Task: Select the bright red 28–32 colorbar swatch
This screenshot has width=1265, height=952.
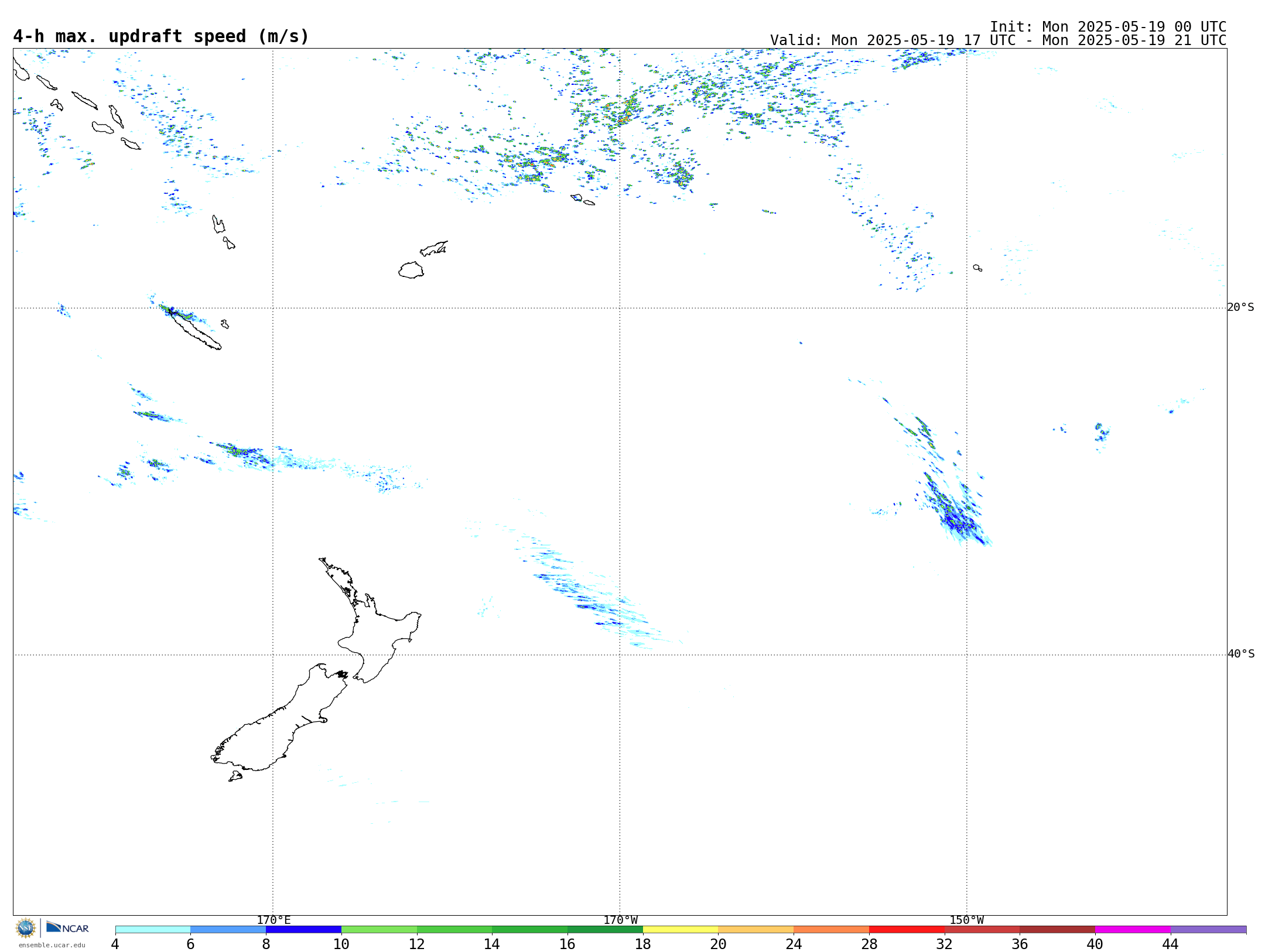Action: coord(907,929)
